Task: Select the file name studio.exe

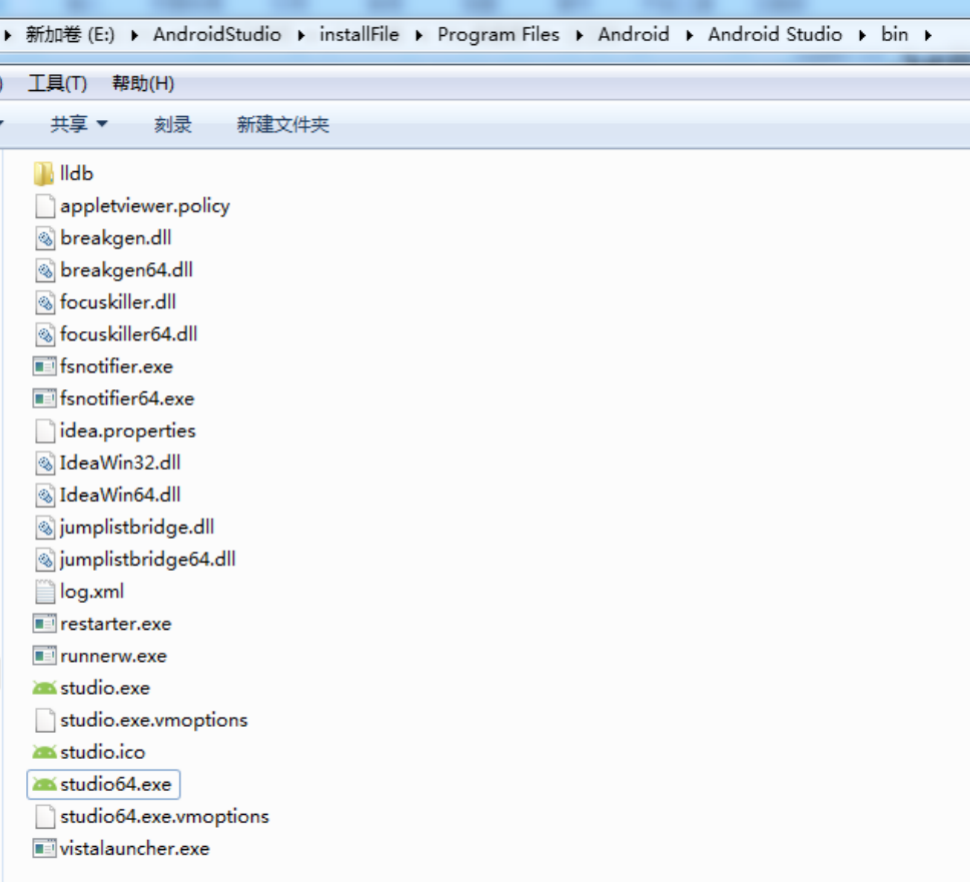Action: click(105, 688)
